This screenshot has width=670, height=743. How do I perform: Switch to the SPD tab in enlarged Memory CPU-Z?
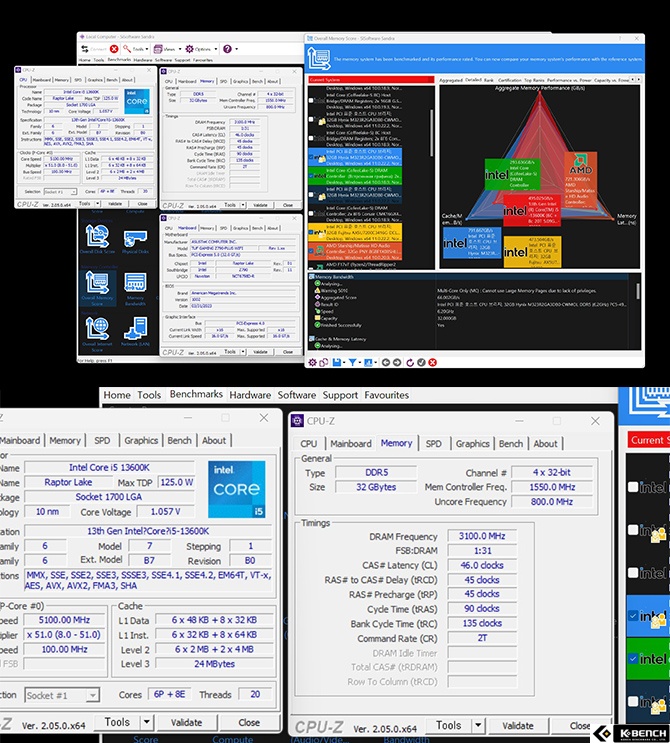coord(434,444)
